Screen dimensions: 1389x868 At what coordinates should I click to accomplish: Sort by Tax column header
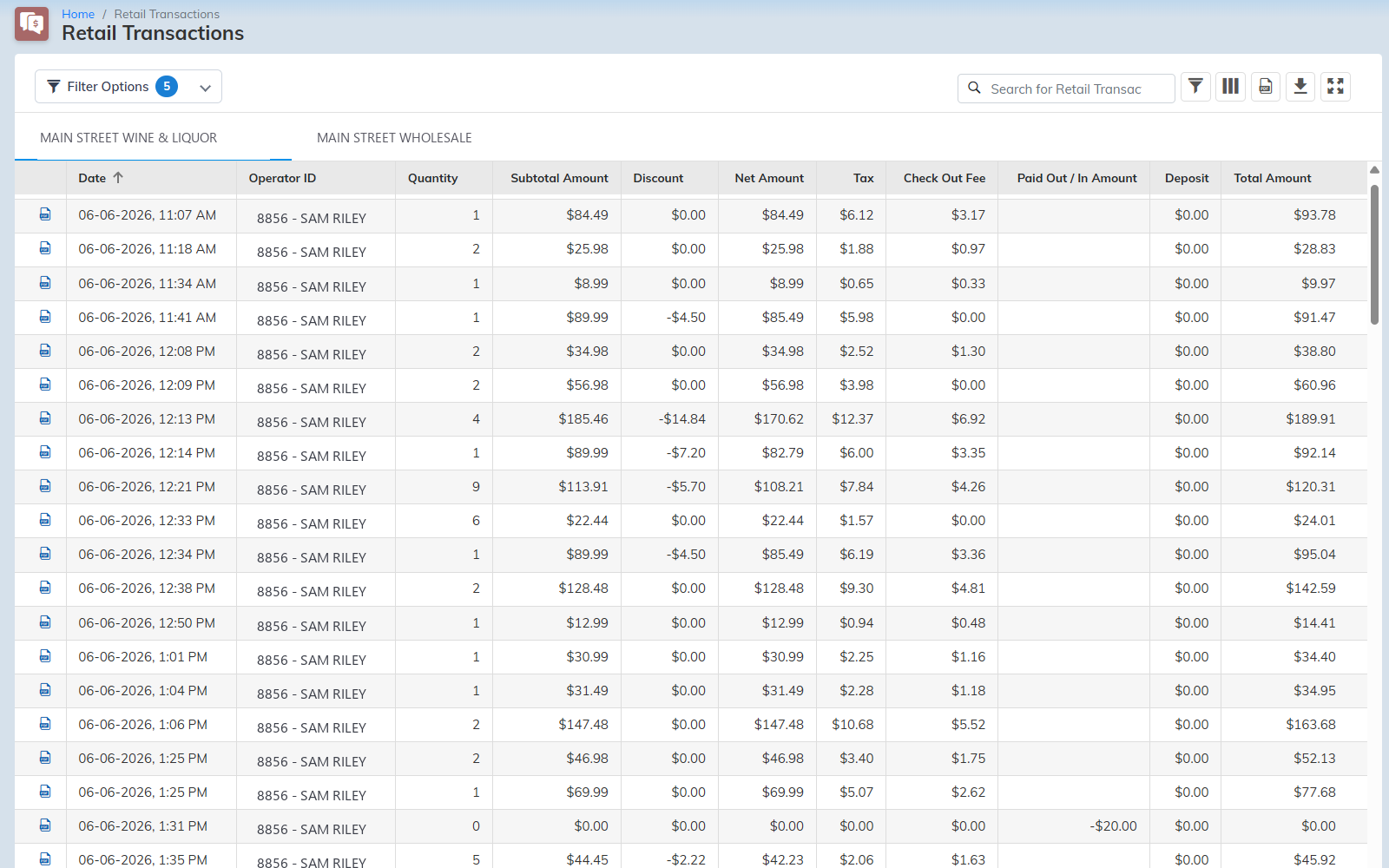863,178
